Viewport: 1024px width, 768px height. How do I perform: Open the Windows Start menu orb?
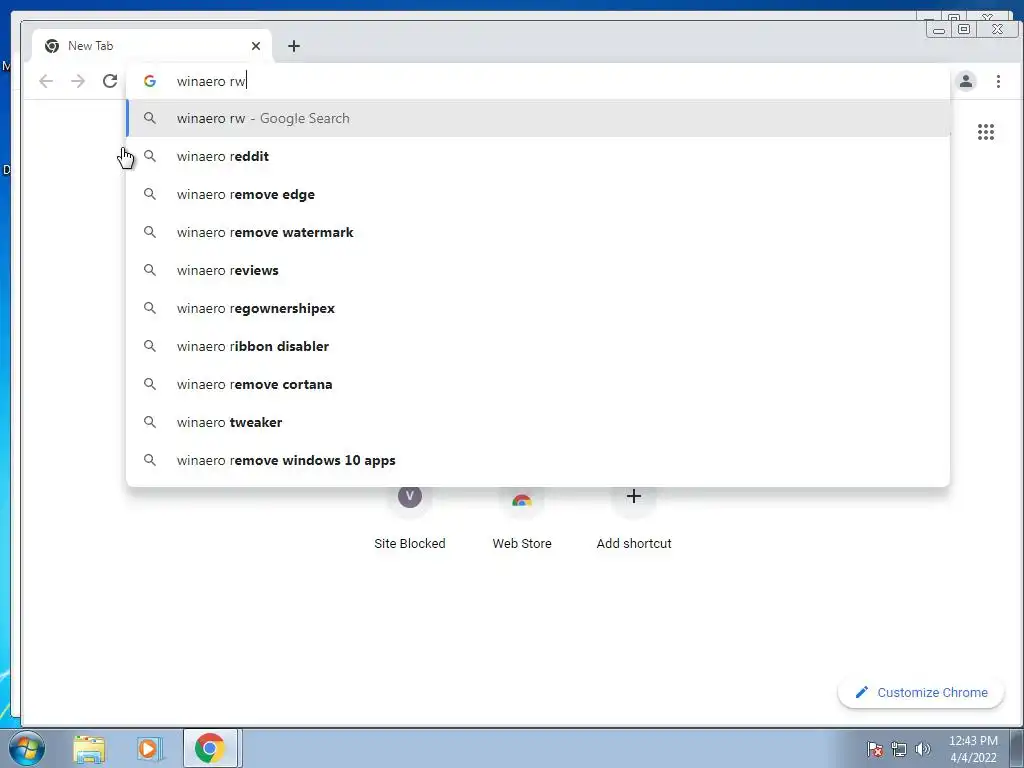tap(27, 748)
